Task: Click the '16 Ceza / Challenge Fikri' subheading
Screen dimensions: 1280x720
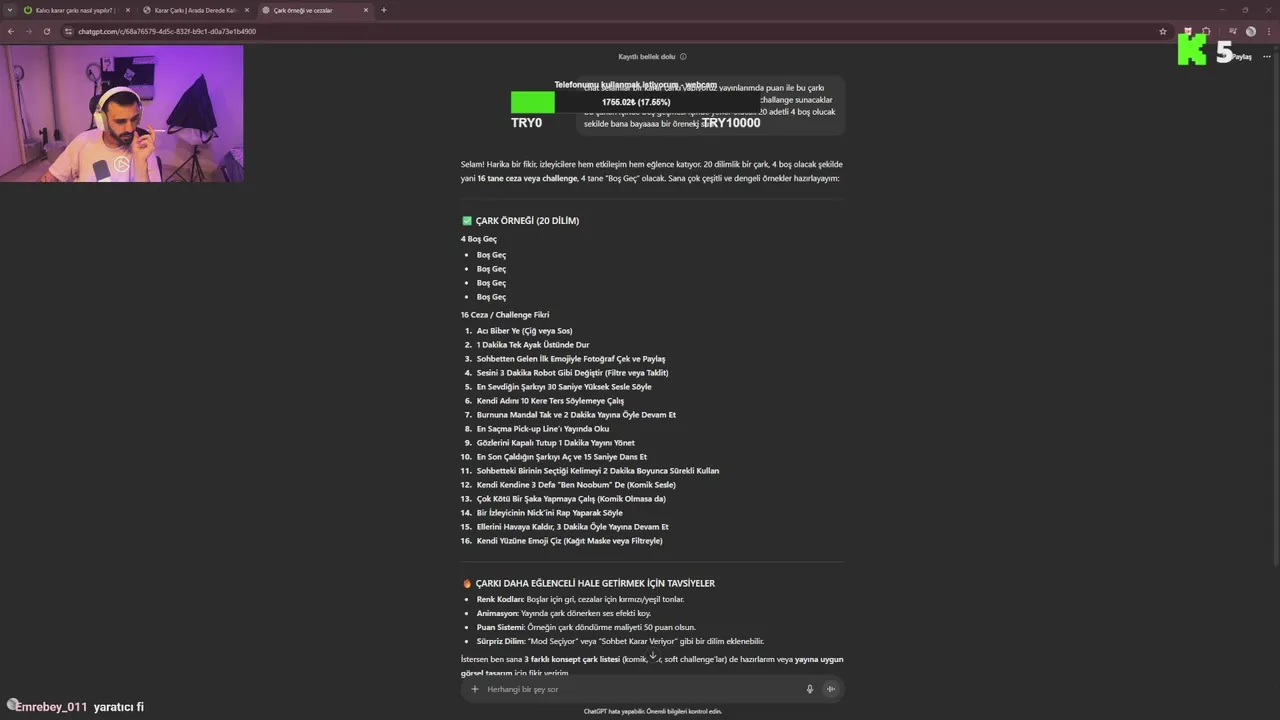Action: (505, 315)
